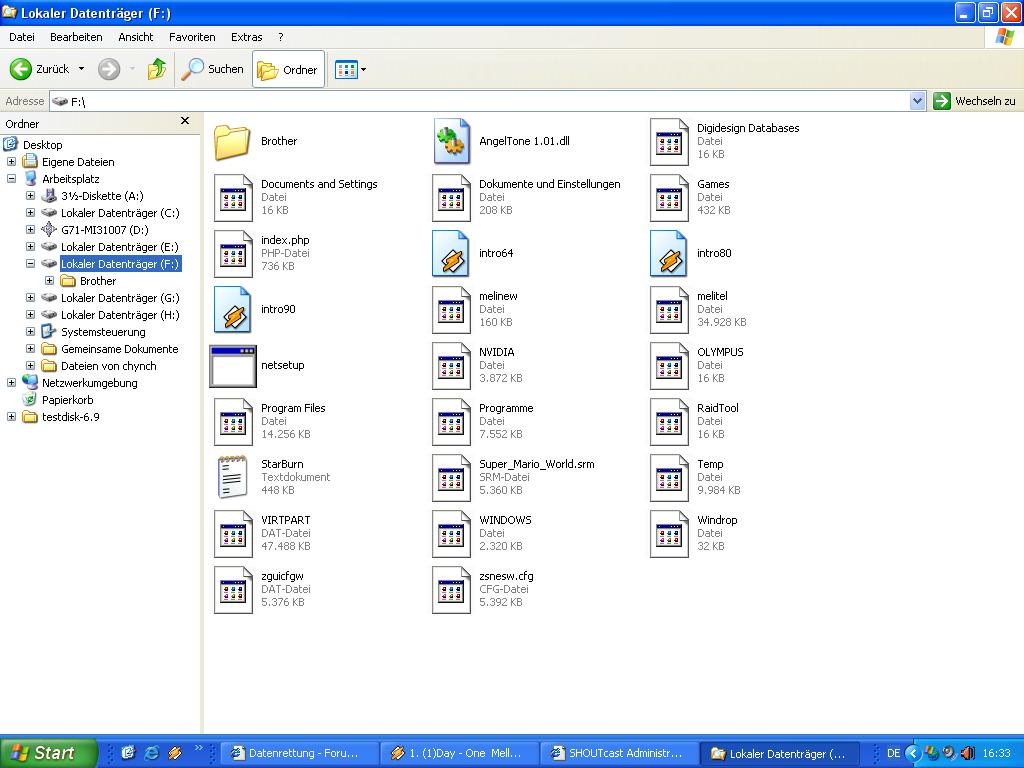The width and height of the screenshot is (1024, 768).
Task: Select Lokaler Datenträger (H:) in the tree
Action: click(x=120, y=315)
